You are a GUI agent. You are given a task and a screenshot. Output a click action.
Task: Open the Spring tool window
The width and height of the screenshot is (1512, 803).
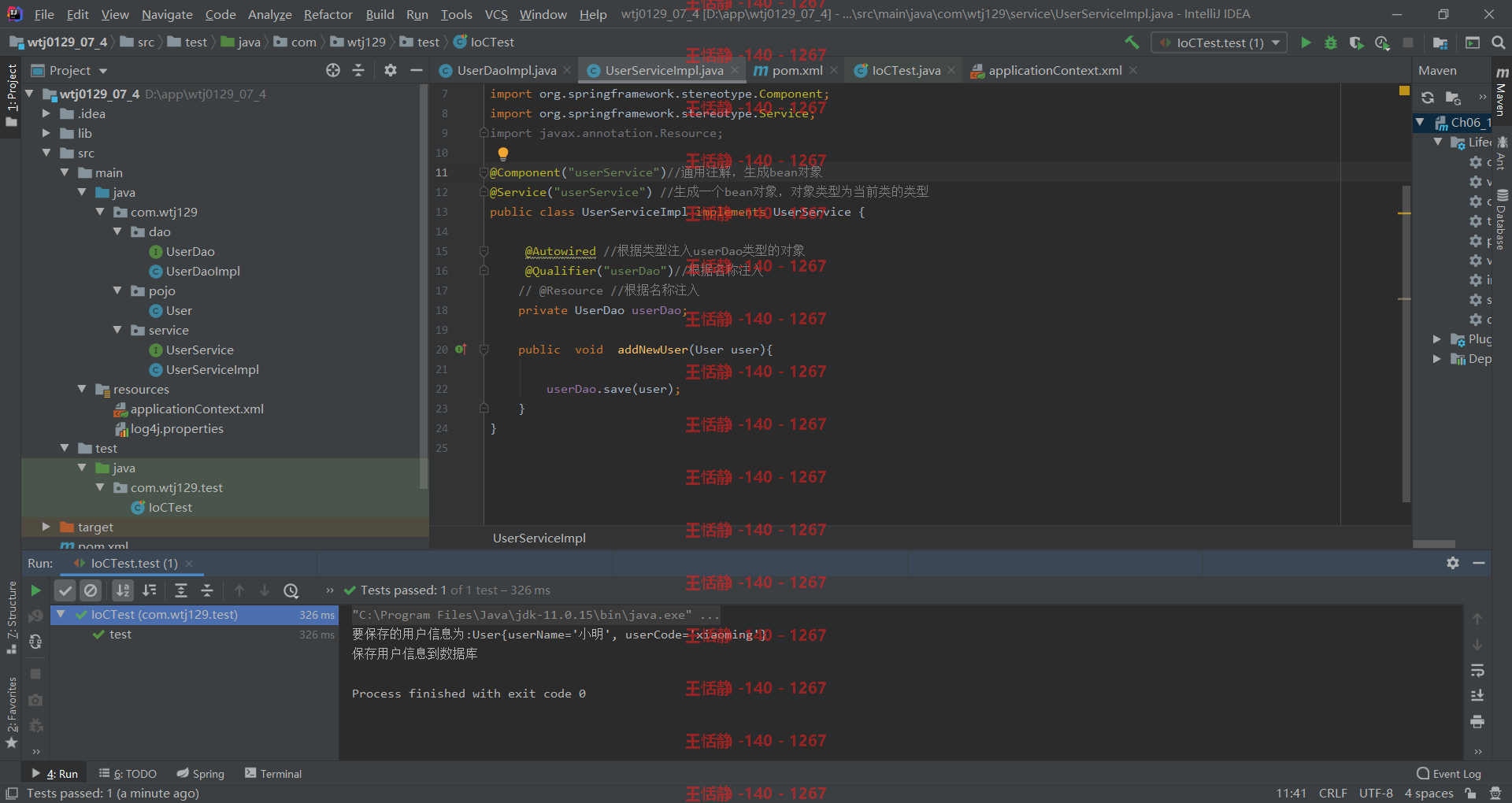(201, 774)
